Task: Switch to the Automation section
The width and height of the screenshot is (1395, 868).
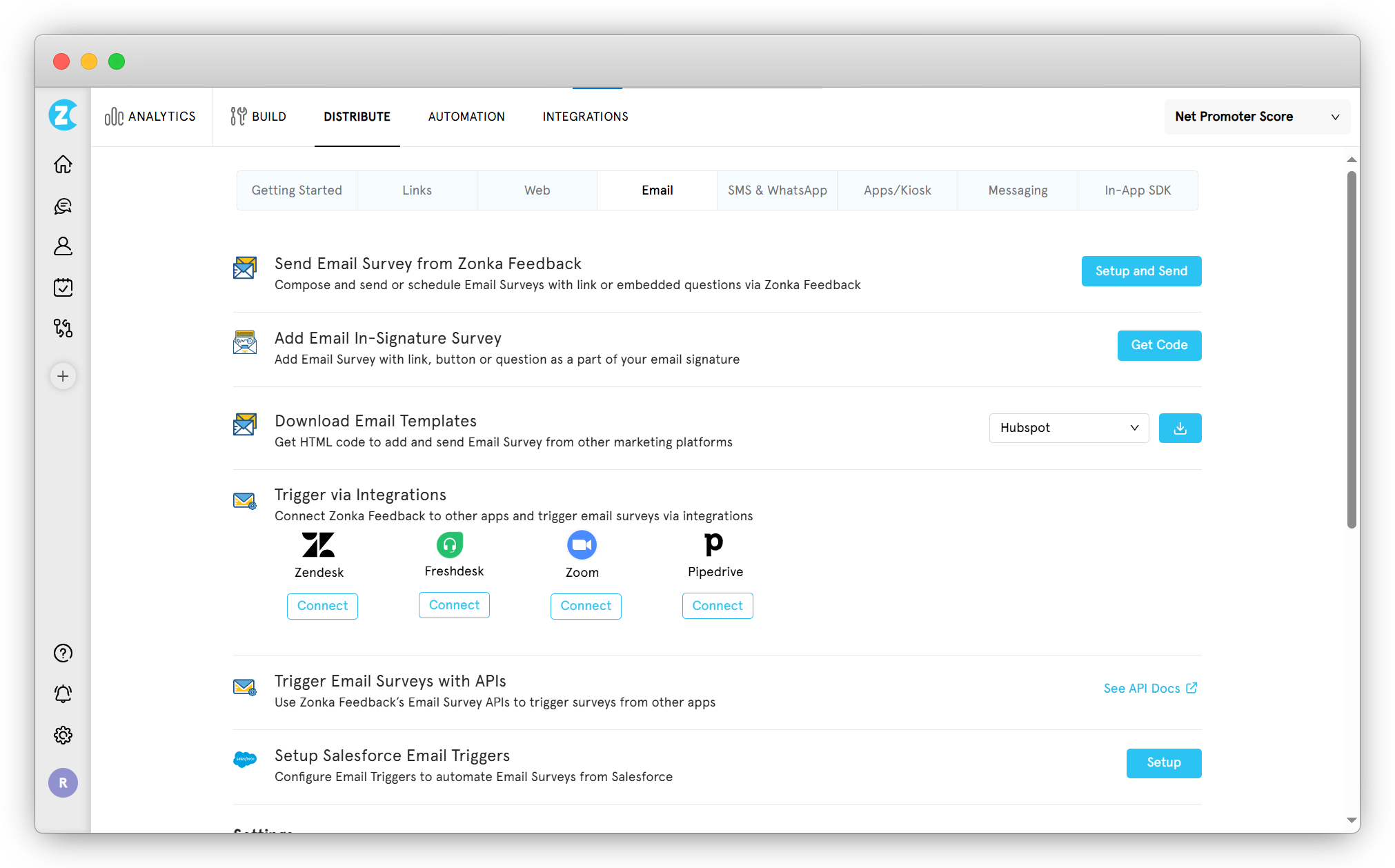Action: click(x=466, y=117)
